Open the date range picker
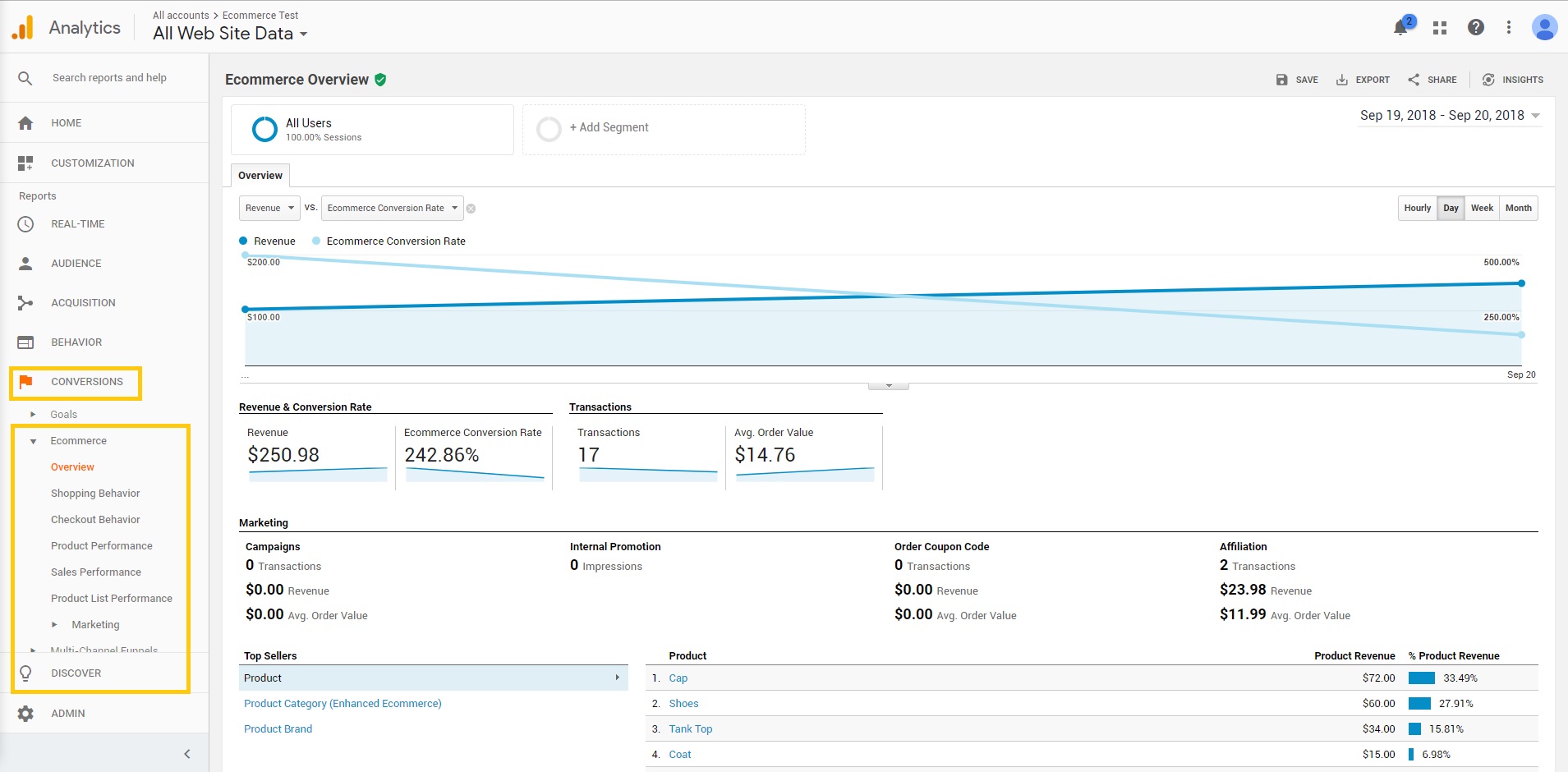 [x=1450, y=116]
